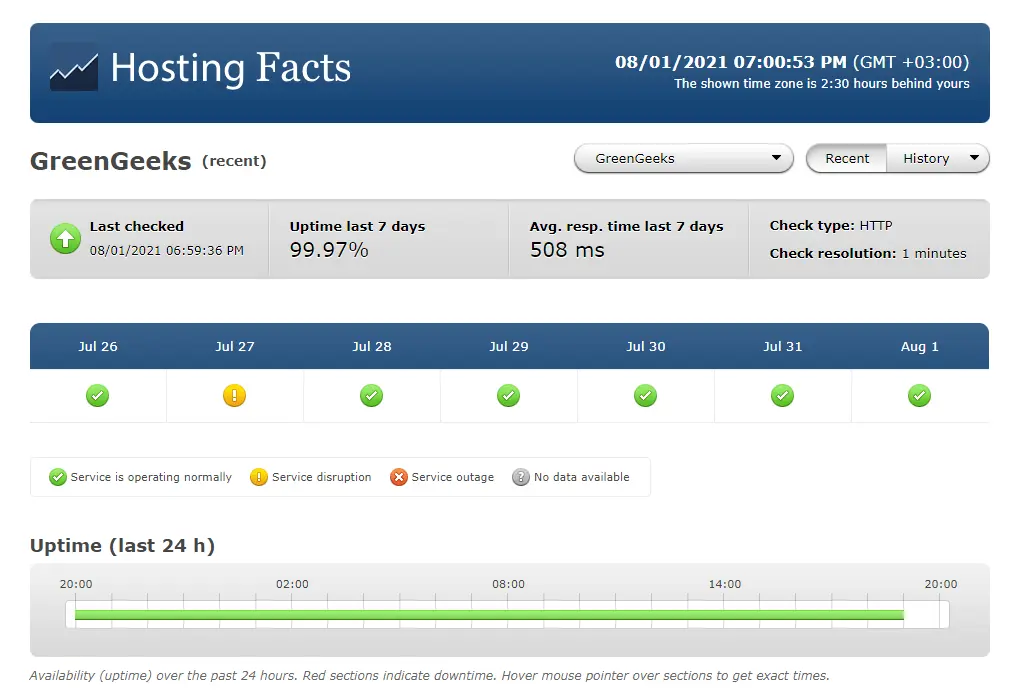Click the 14:00 marker on uptime timeline
The width and height of the screenshot is (1022, 698).
coord(725,584)
